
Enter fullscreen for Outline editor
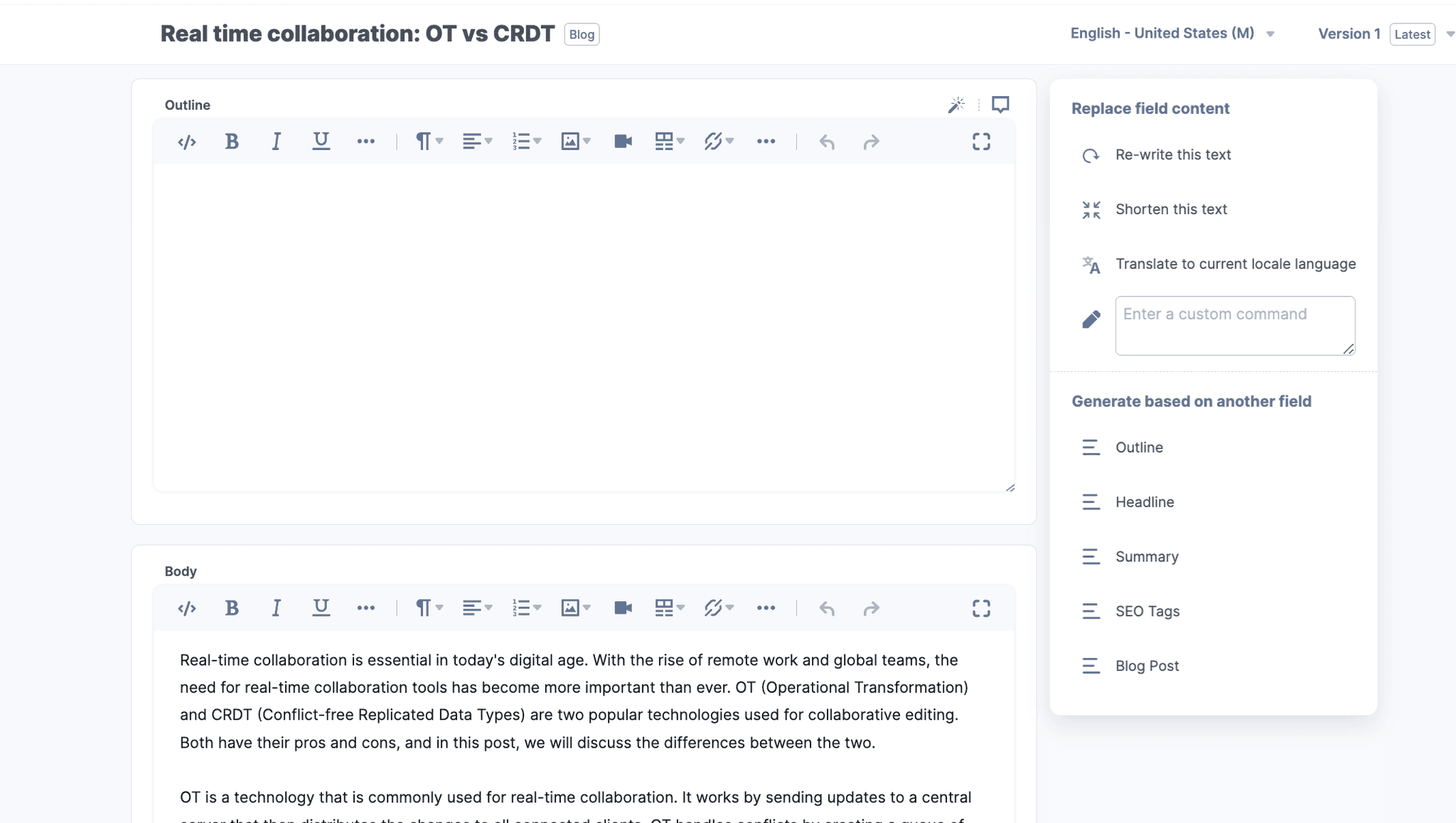point(981,142)
